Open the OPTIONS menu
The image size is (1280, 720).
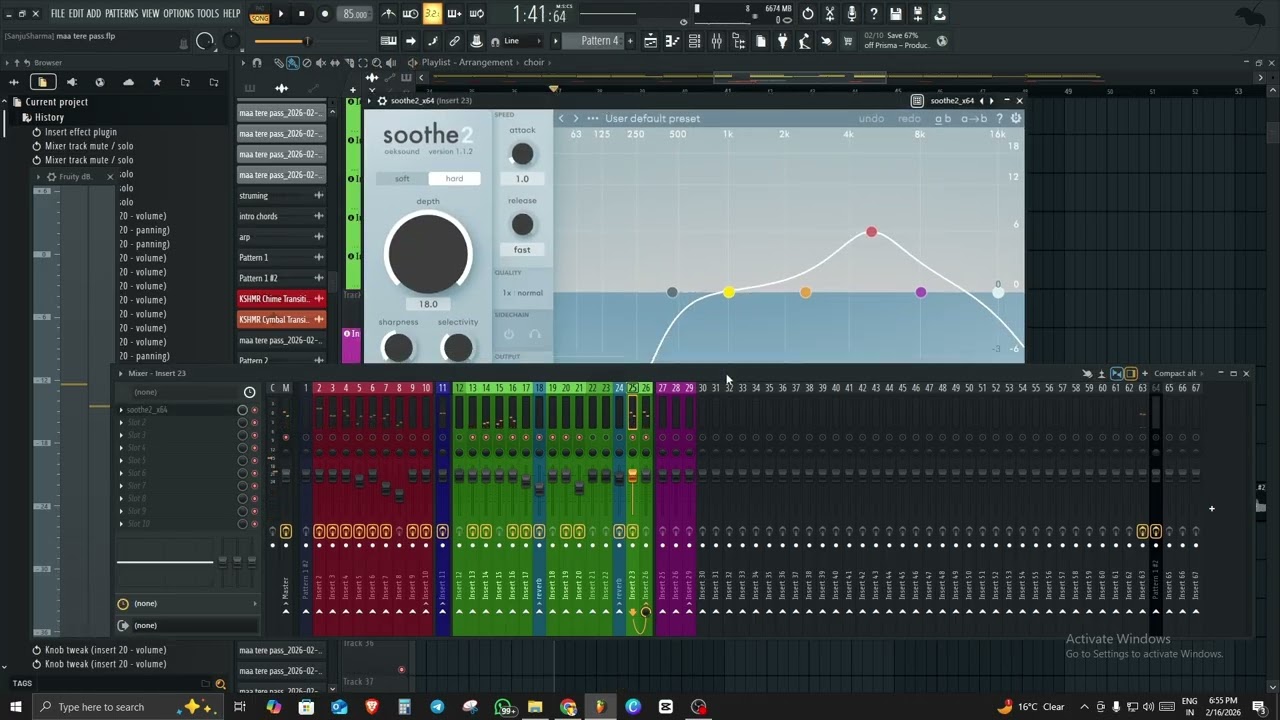tap(178, 14)
